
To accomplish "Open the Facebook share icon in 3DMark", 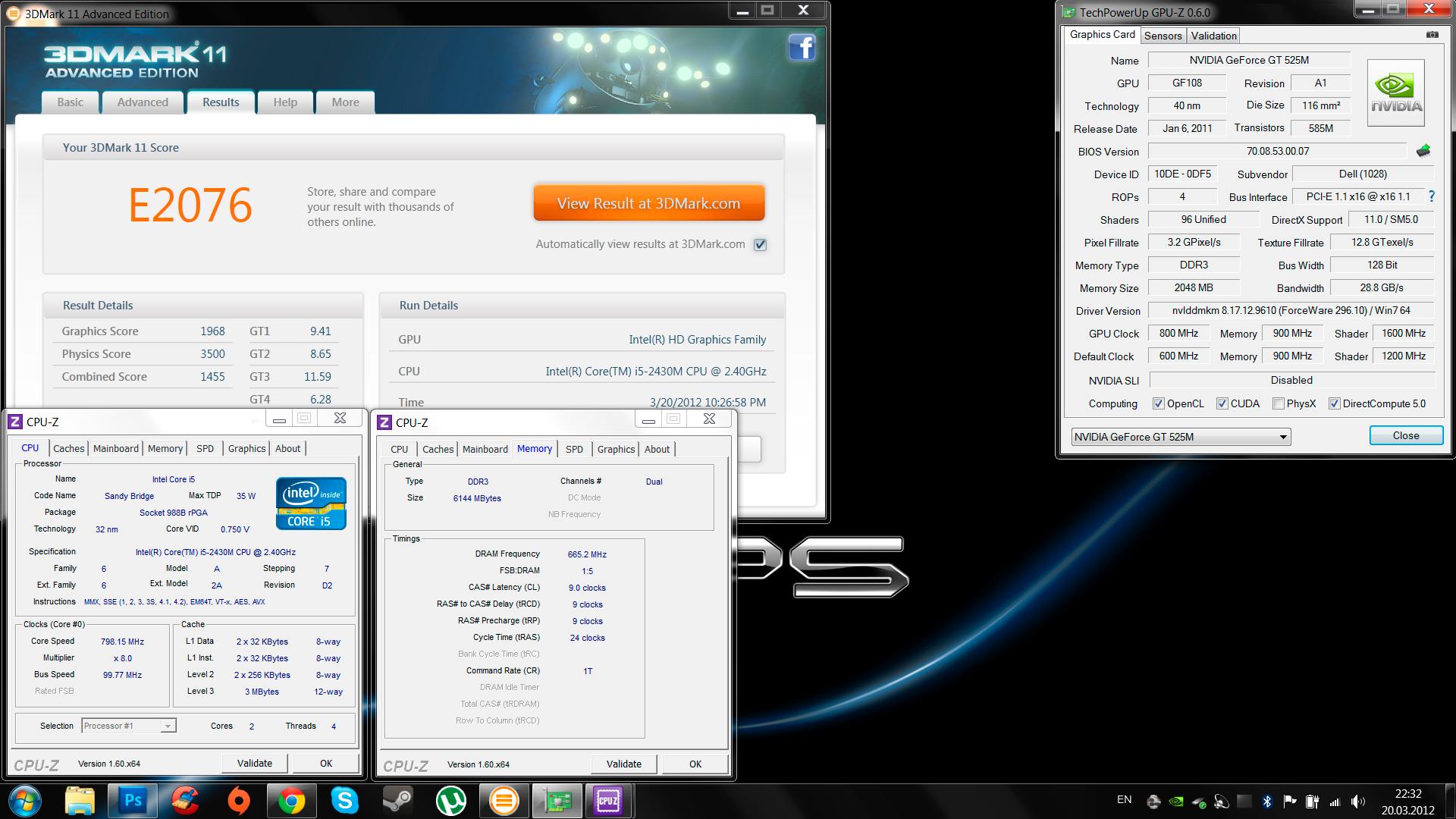I will 802,48.
